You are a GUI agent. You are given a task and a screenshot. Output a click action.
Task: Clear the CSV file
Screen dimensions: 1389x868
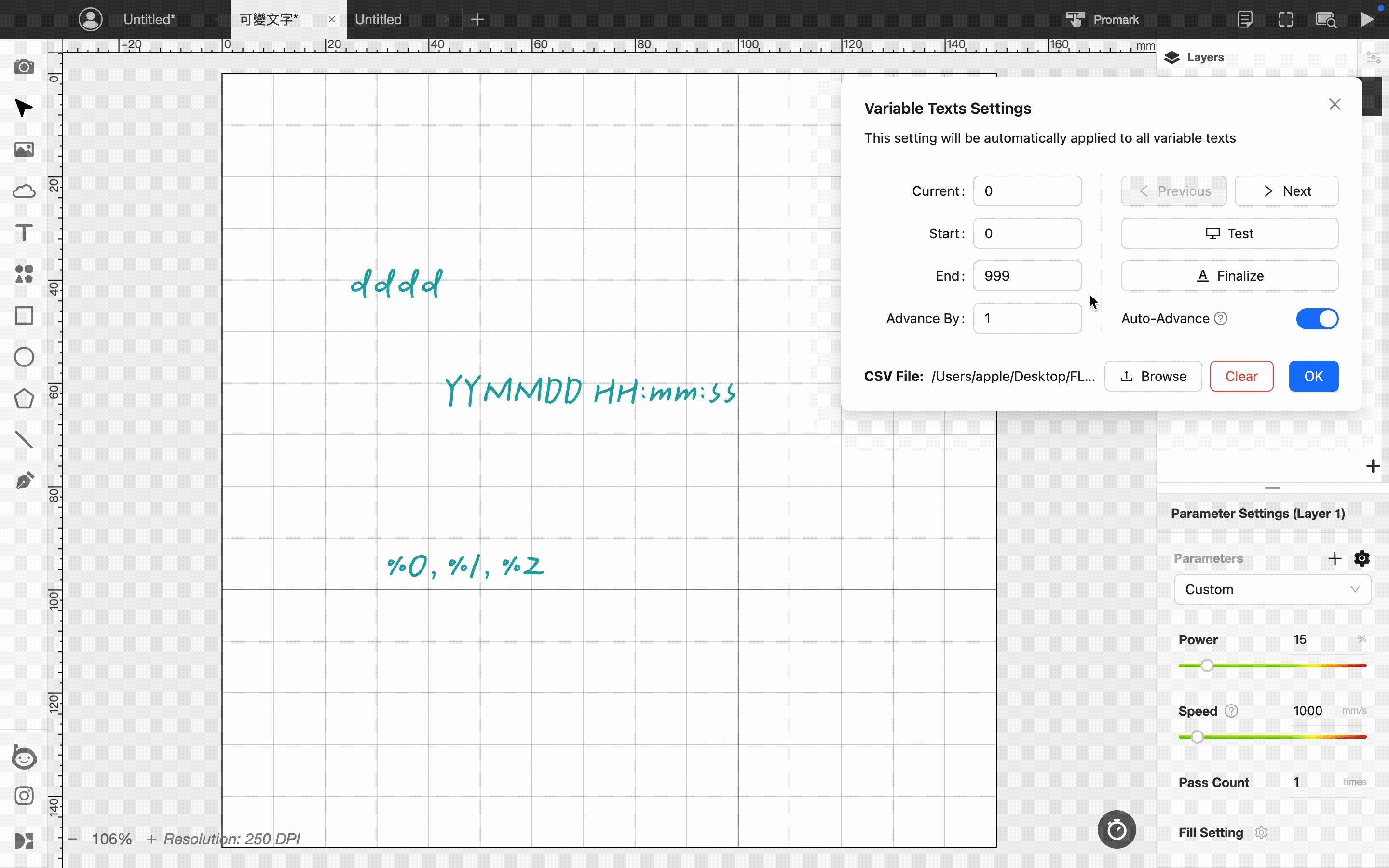[x=1241, y=376]
